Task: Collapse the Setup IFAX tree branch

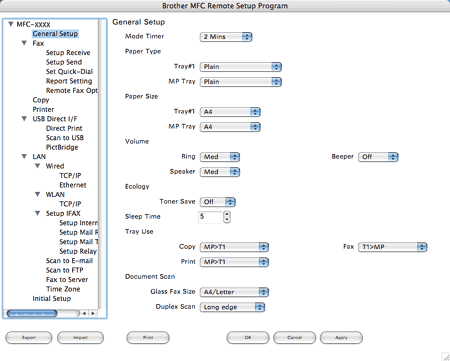Action: click(37, 213)
